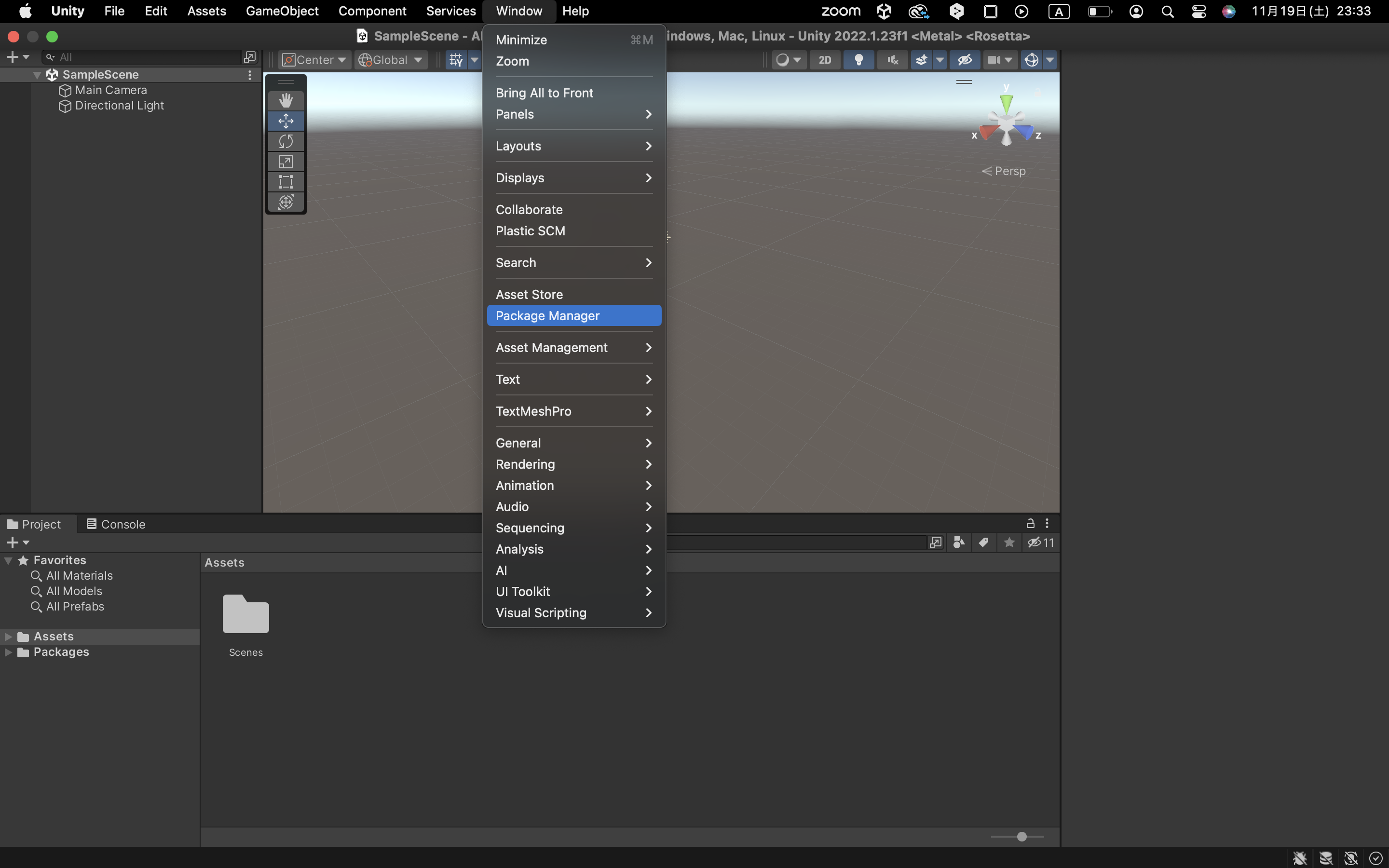This screenshot has height=868, width=1389.
Task: Toggle 2D view mode
Action: point(825,60)
